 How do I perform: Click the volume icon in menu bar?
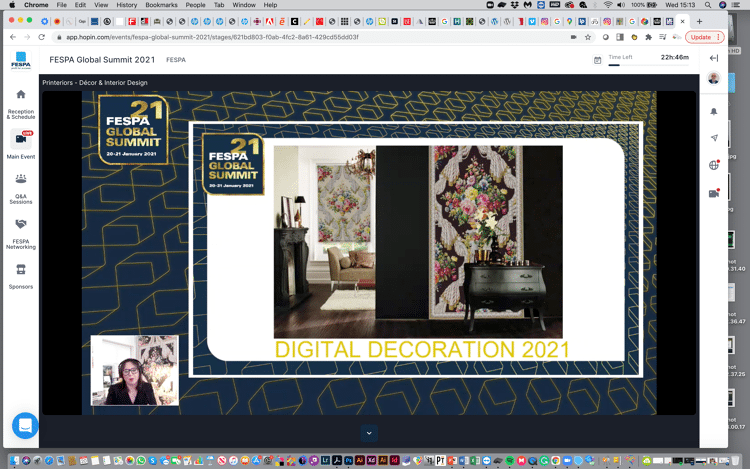621,5
